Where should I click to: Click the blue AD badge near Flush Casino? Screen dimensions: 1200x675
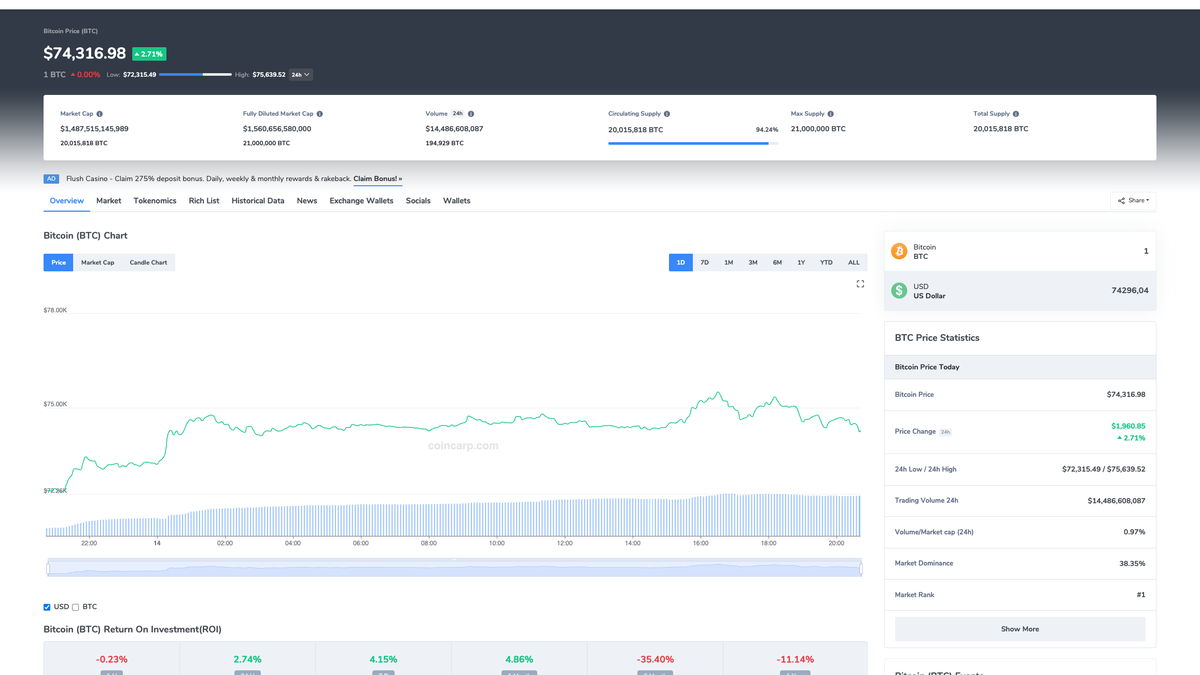[51, 178]
